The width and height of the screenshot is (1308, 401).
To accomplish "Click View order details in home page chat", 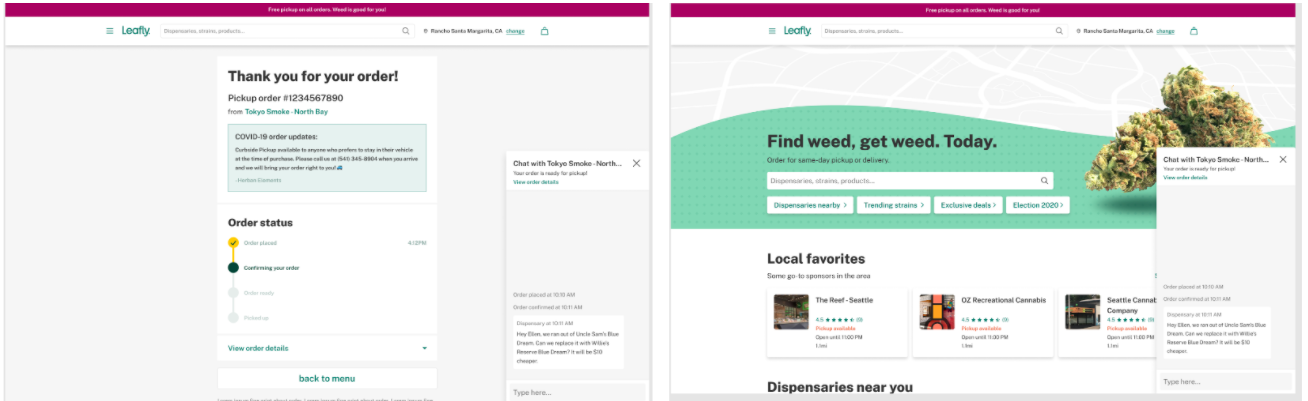I will [x=1185, y=177].
